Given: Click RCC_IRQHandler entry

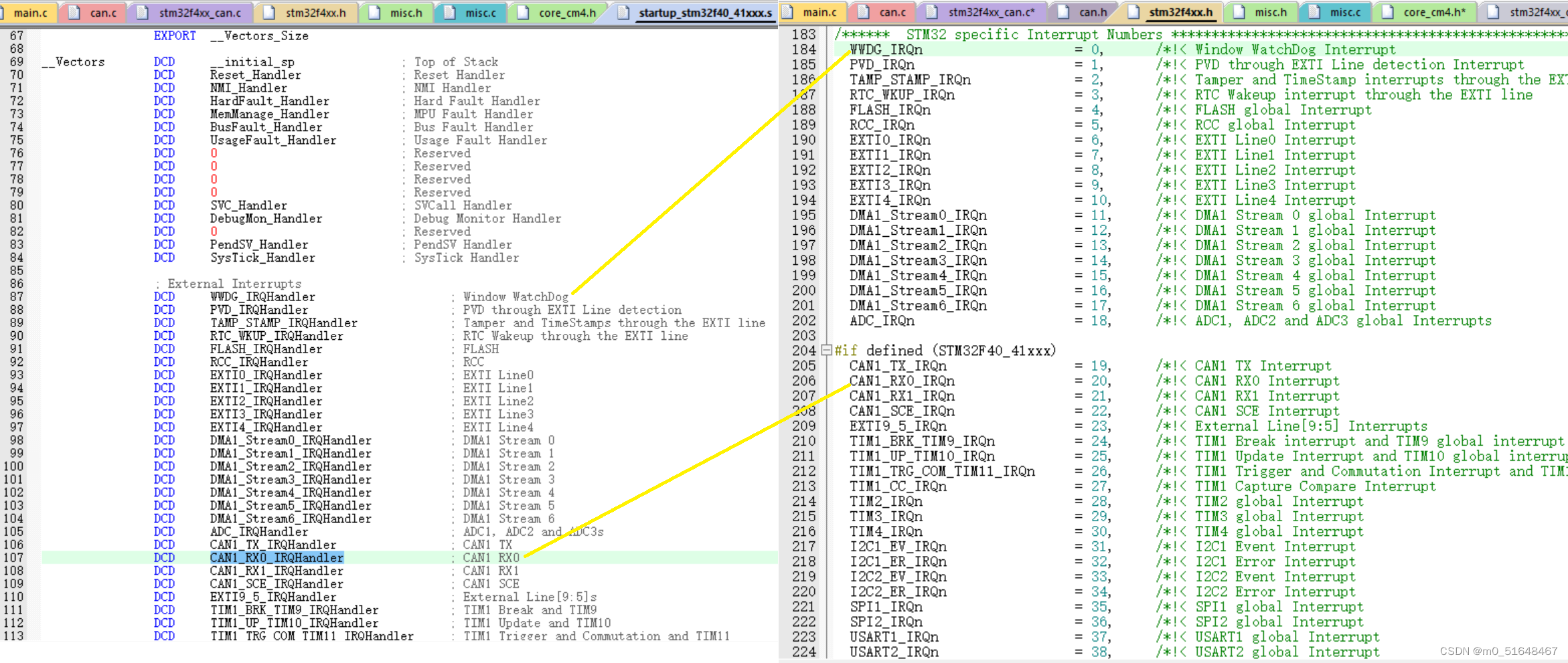Looking at the screenshot, I should (259, 362).
